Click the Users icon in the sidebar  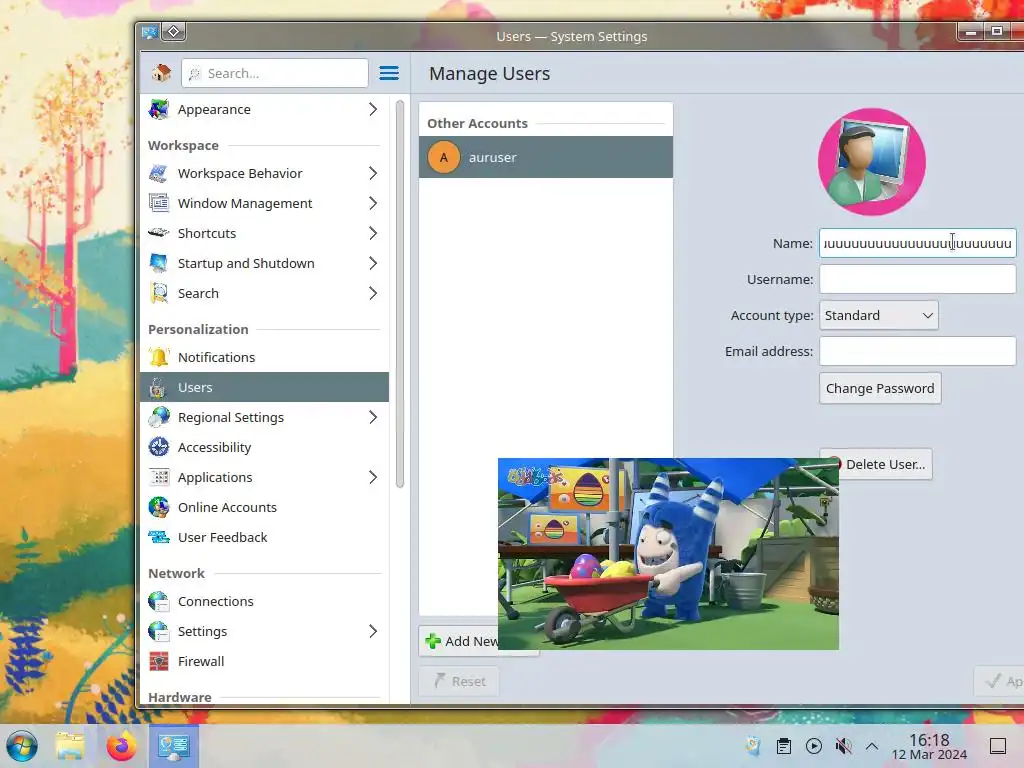159,387
